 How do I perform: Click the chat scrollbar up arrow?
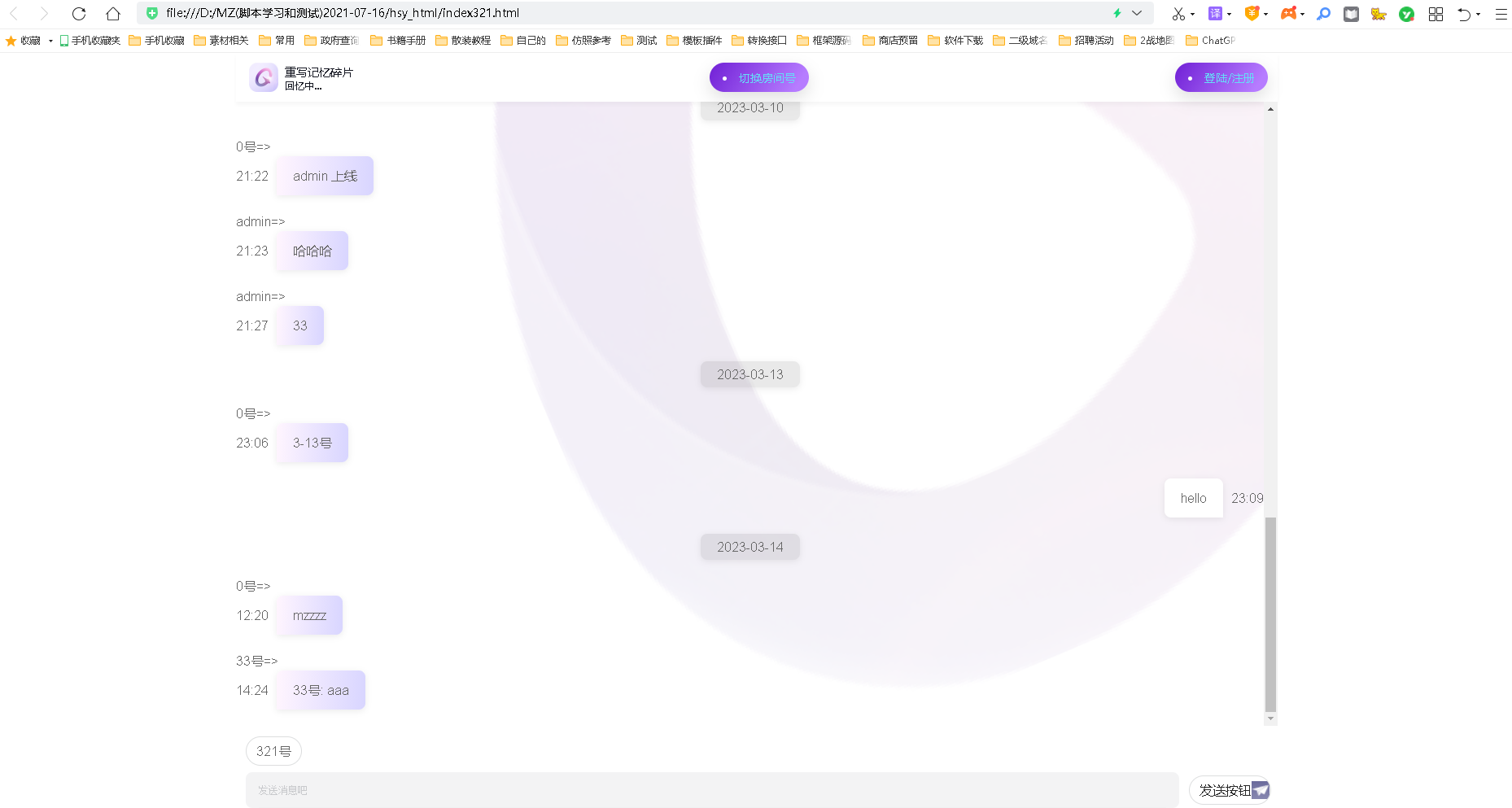coord(1270,109)
